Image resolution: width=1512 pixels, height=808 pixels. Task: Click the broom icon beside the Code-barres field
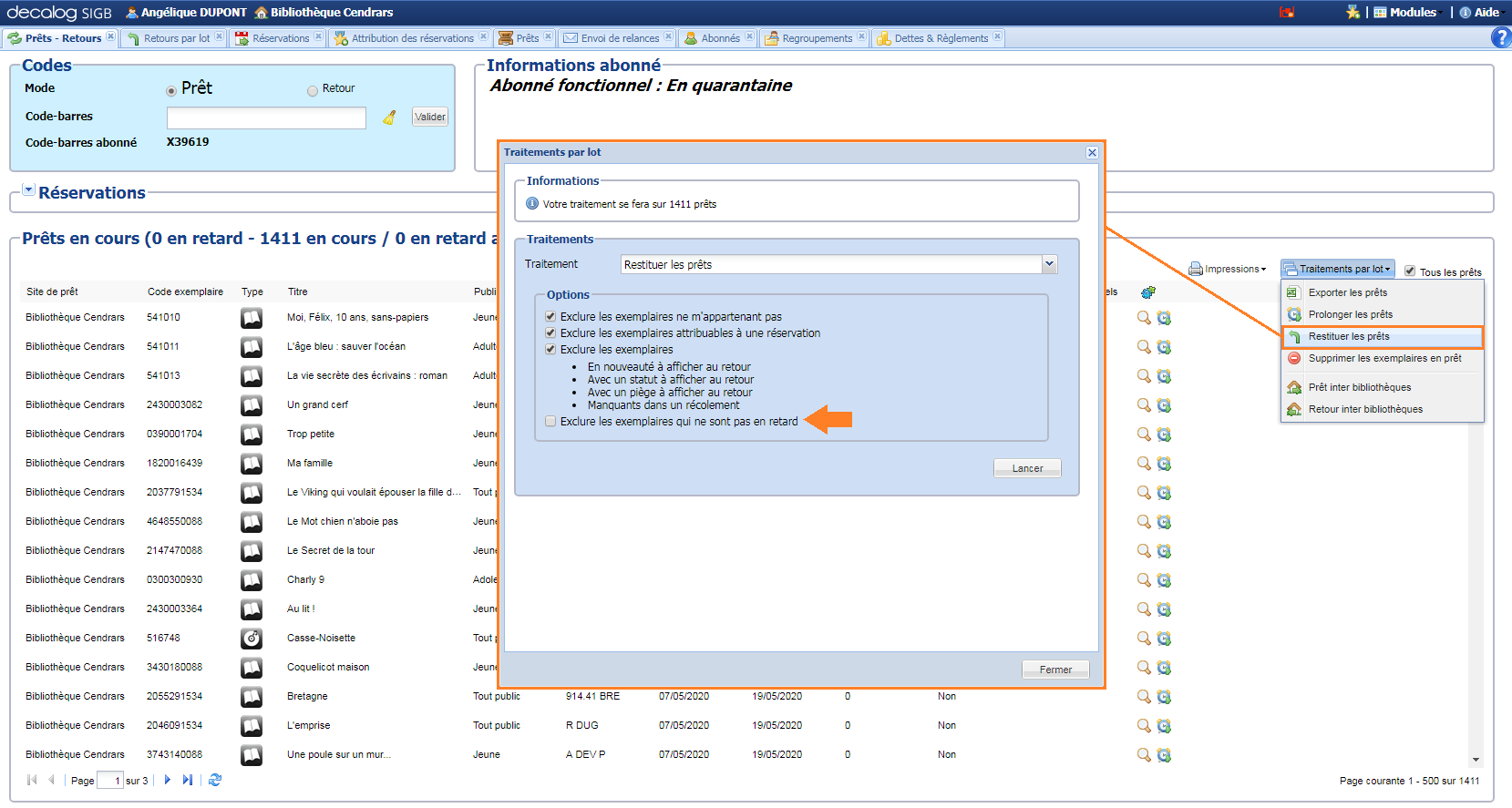click(389, 118)
